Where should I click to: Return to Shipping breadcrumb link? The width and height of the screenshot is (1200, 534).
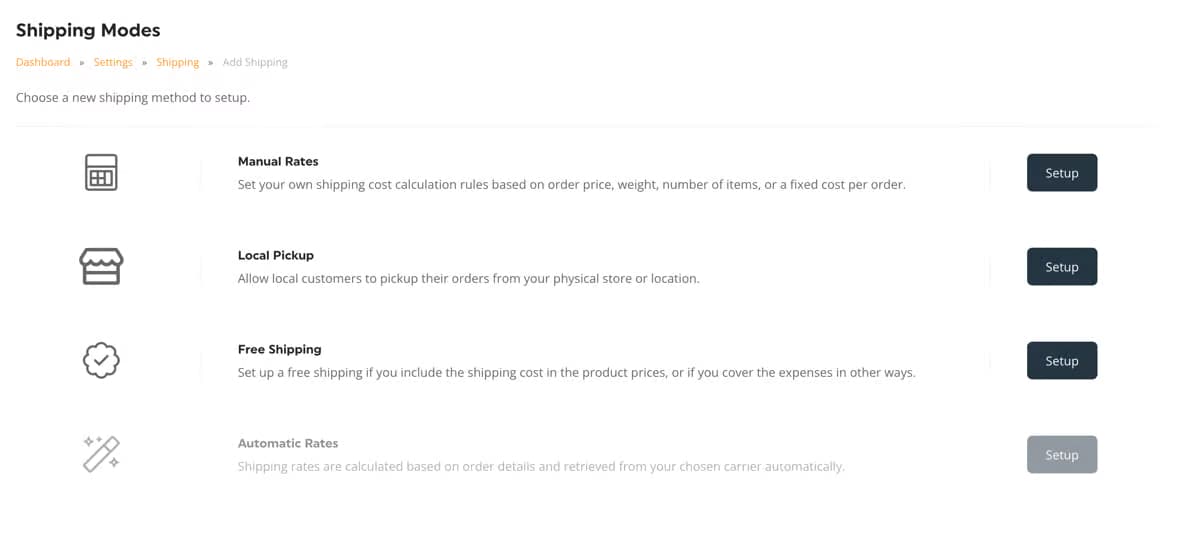tap(178, 62)
